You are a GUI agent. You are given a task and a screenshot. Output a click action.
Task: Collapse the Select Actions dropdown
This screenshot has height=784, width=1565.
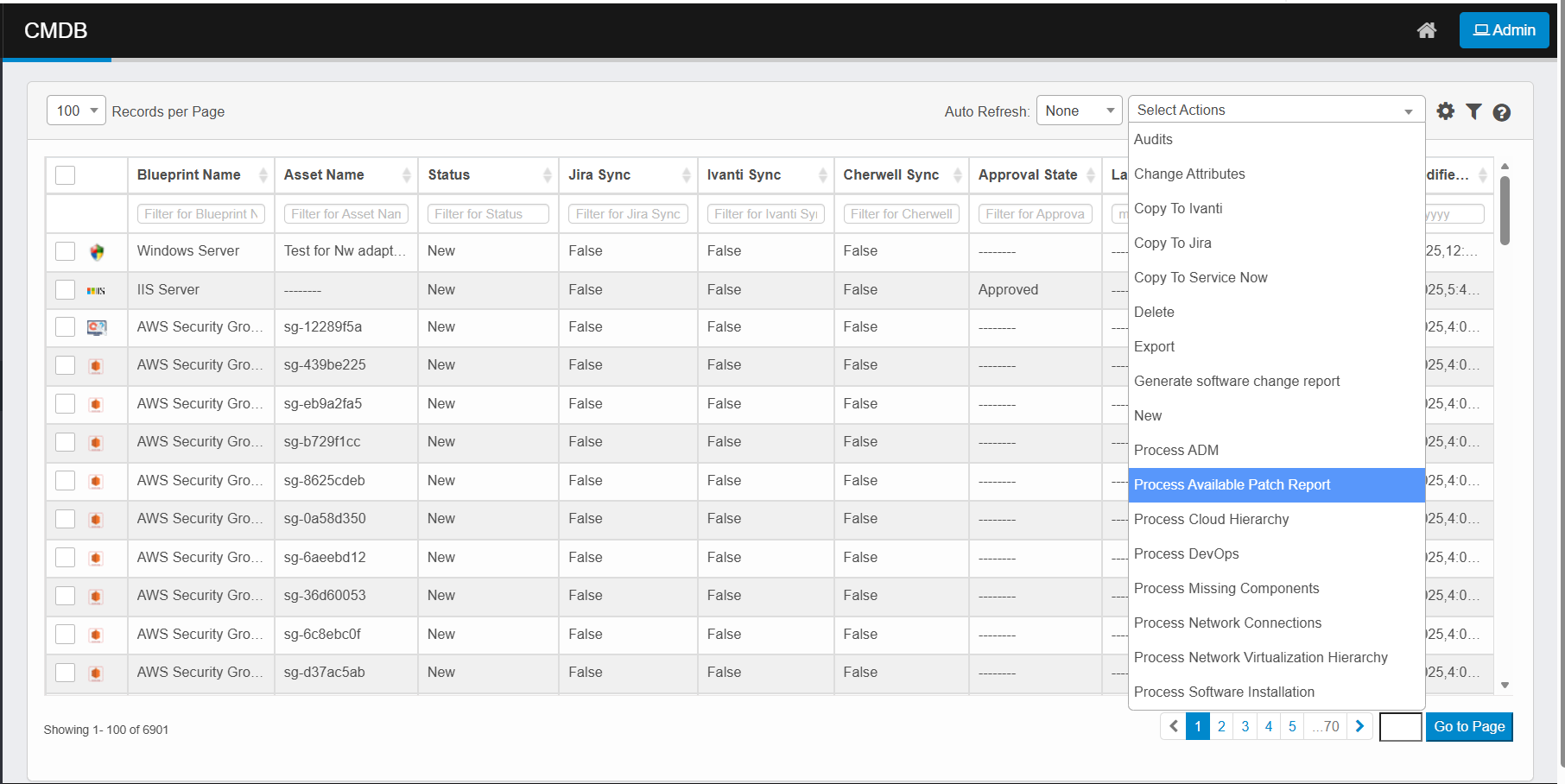(x=1276, y=110)
